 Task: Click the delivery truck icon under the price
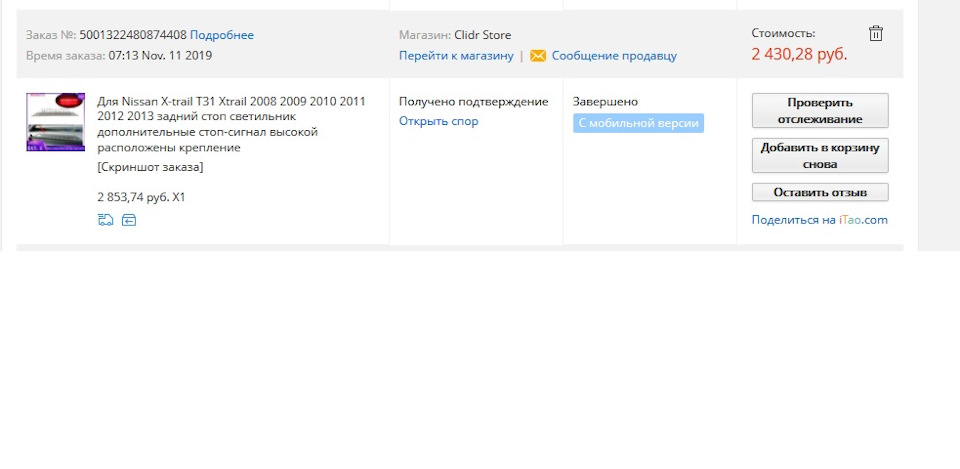[105, 220]
